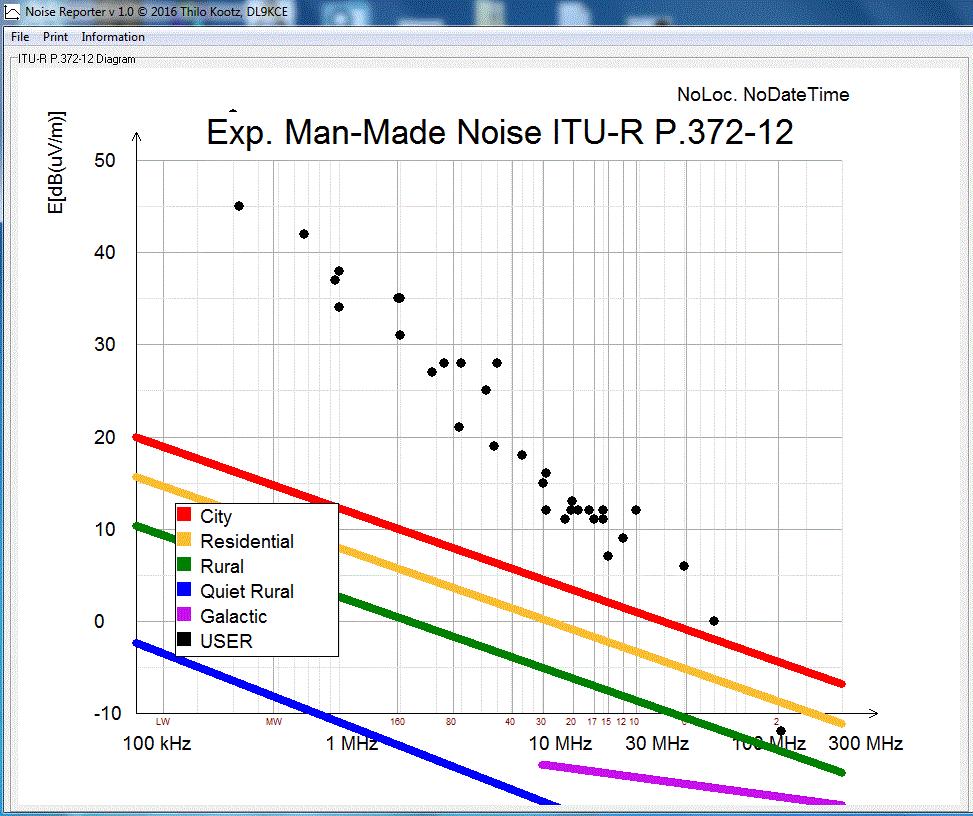Click the Residential legend label

(x=247, y=541)
